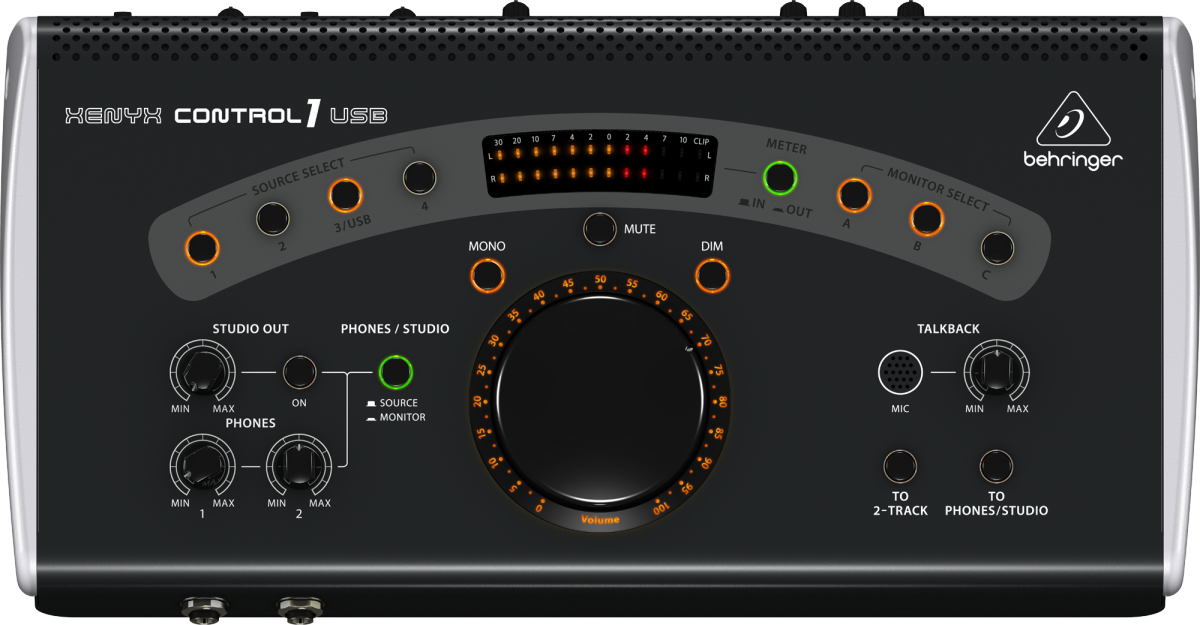Image resolution: width=1200 pixels, height=625 pixels.
Task: Enable the Mono button
Action: coord(487,274)
